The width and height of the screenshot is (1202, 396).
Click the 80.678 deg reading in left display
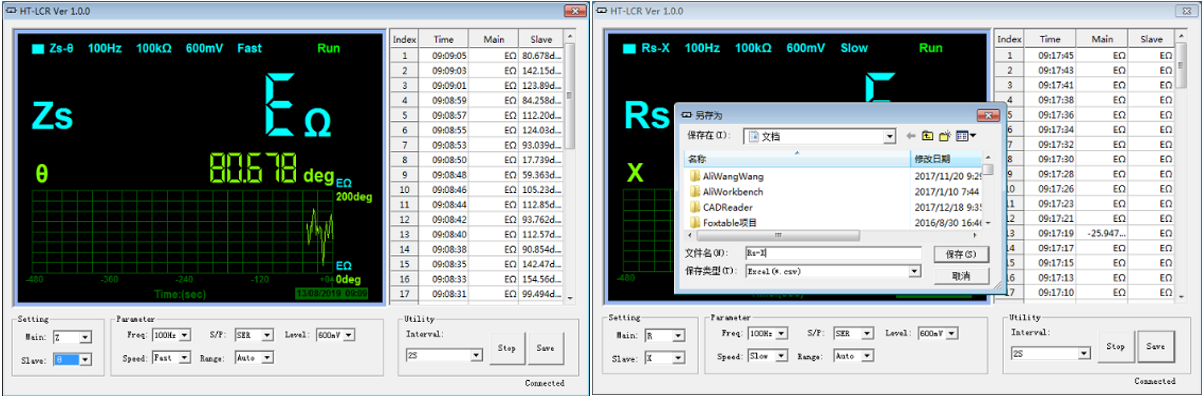click(271, 170)
